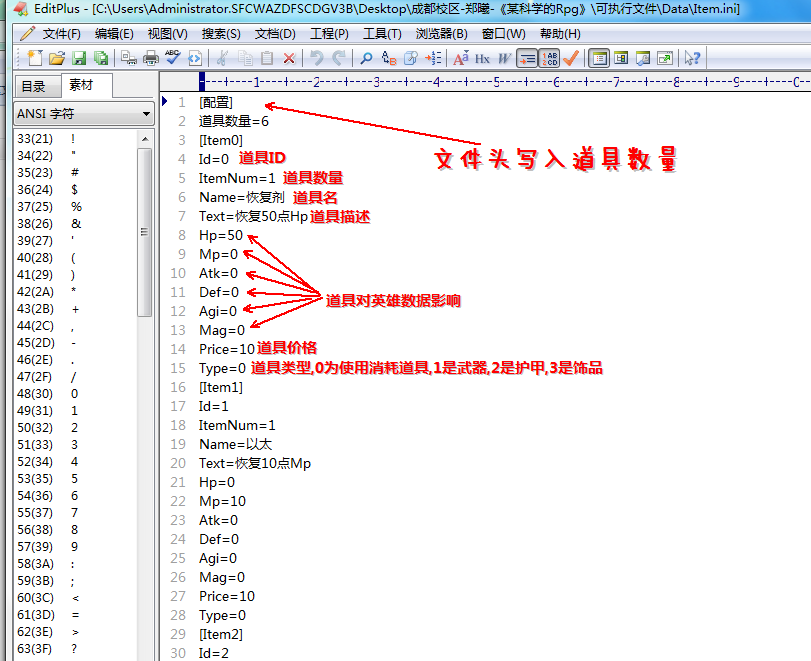Click the line Name=以太
This screenshot has width=811, height=661.
(x=235, y=444)
